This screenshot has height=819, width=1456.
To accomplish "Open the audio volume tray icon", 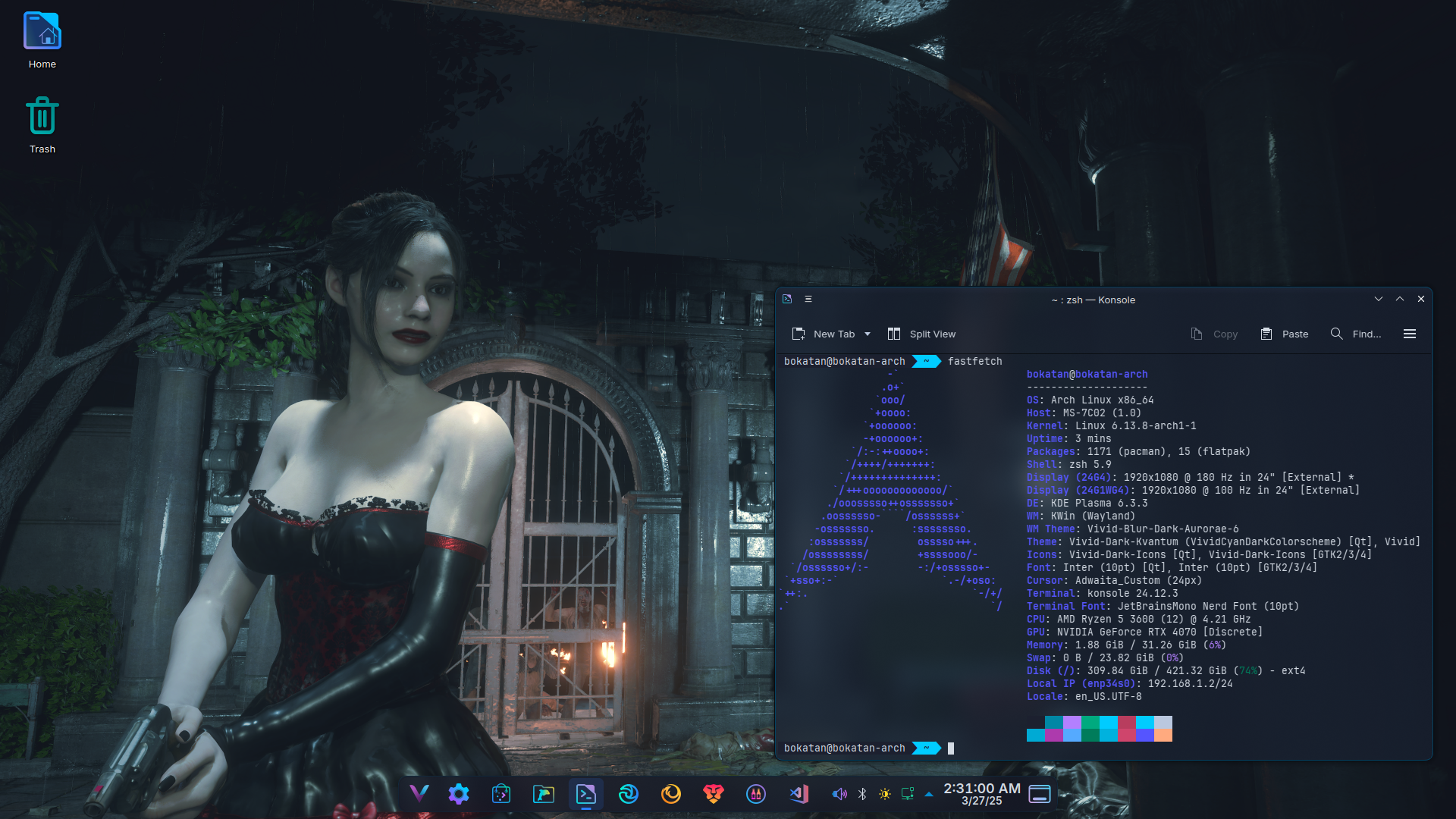I will tap(839, 794).
